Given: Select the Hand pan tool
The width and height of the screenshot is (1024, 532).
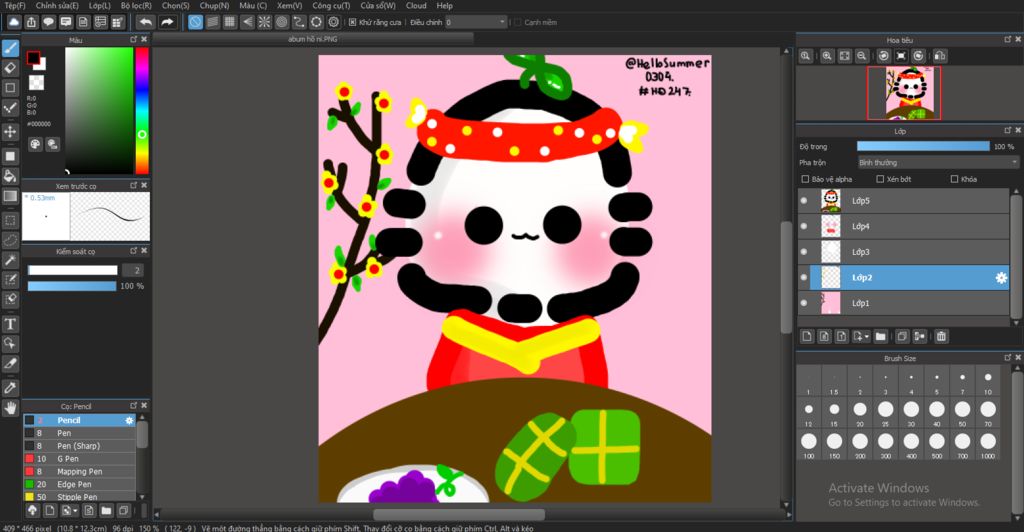Looking at the screenshot, I should tap(10, 407).
